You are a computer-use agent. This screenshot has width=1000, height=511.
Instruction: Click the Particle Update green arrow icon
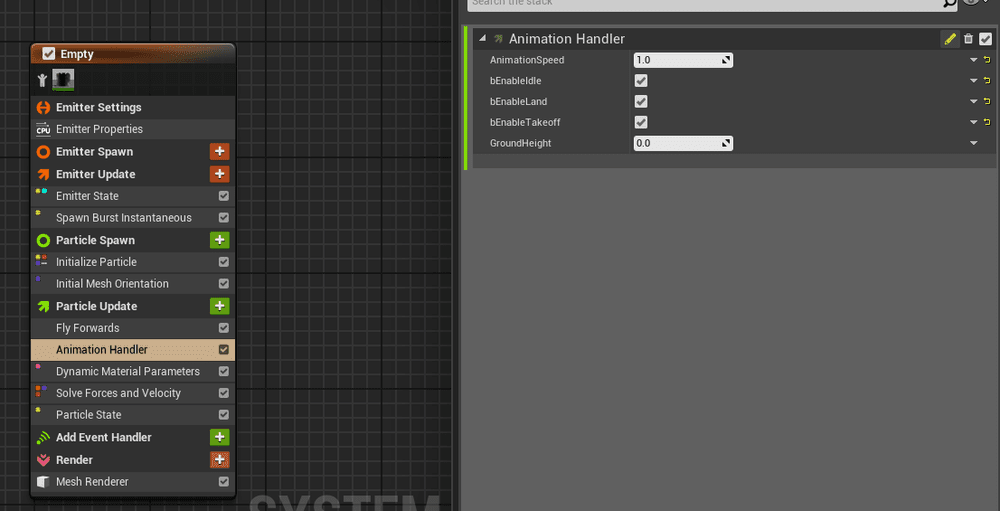(x=43, y=306)
